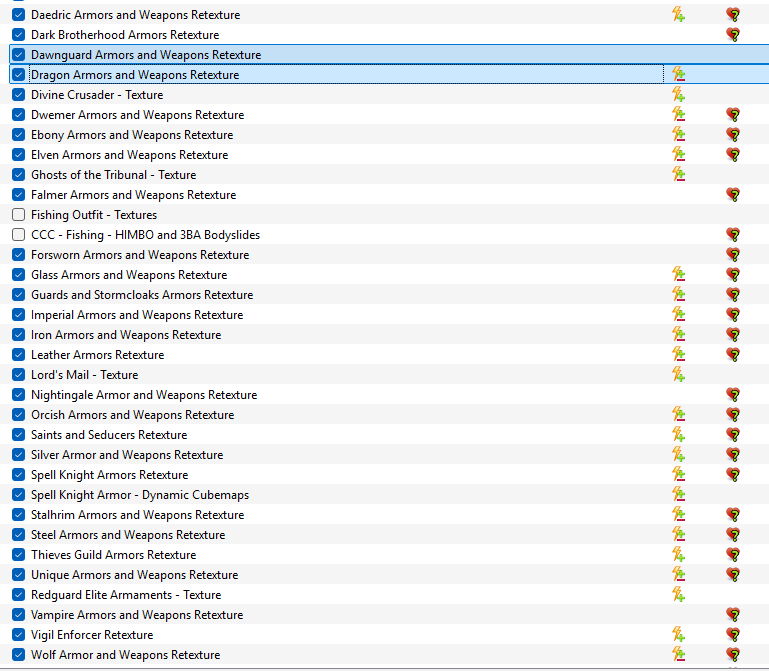Uncheck Iron Armors and Weapons Retexture
The height and width of the screenshot is (671, 769).
coord(19,335)
